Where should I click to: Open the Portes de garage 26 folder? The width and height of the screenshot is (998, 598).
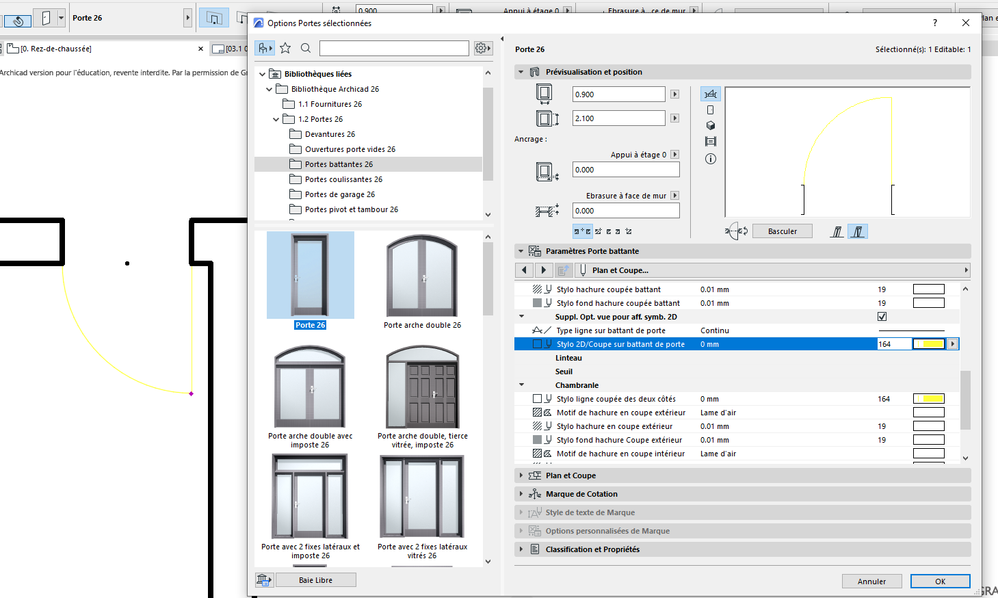point(339,194)
